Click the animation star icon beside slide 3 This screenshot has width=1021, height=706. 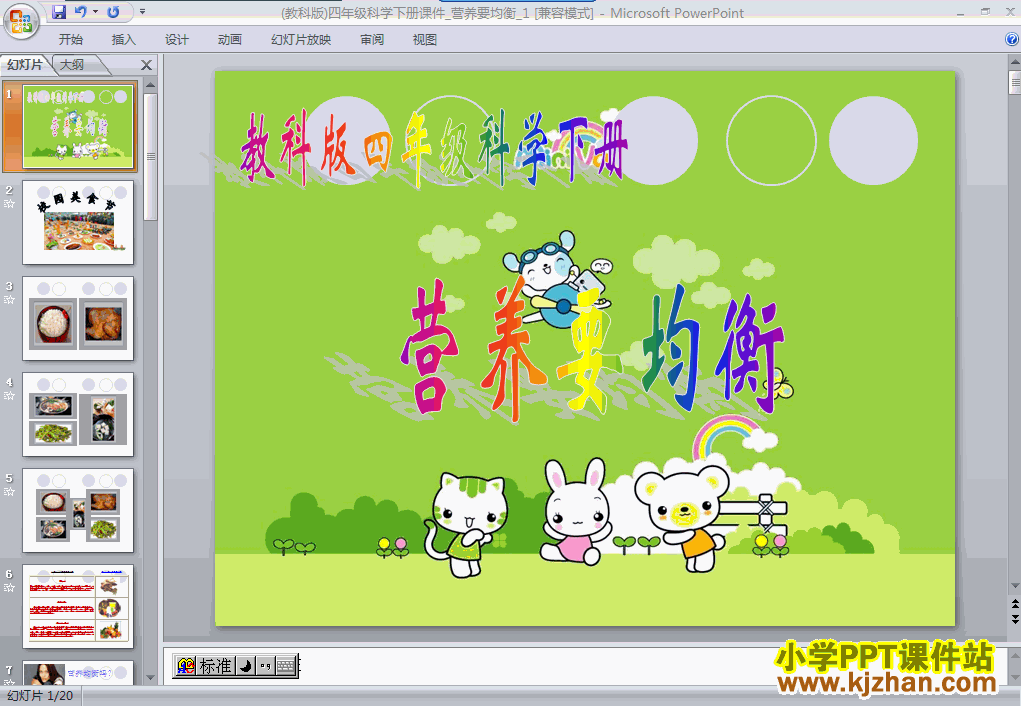tap(9, 300)
